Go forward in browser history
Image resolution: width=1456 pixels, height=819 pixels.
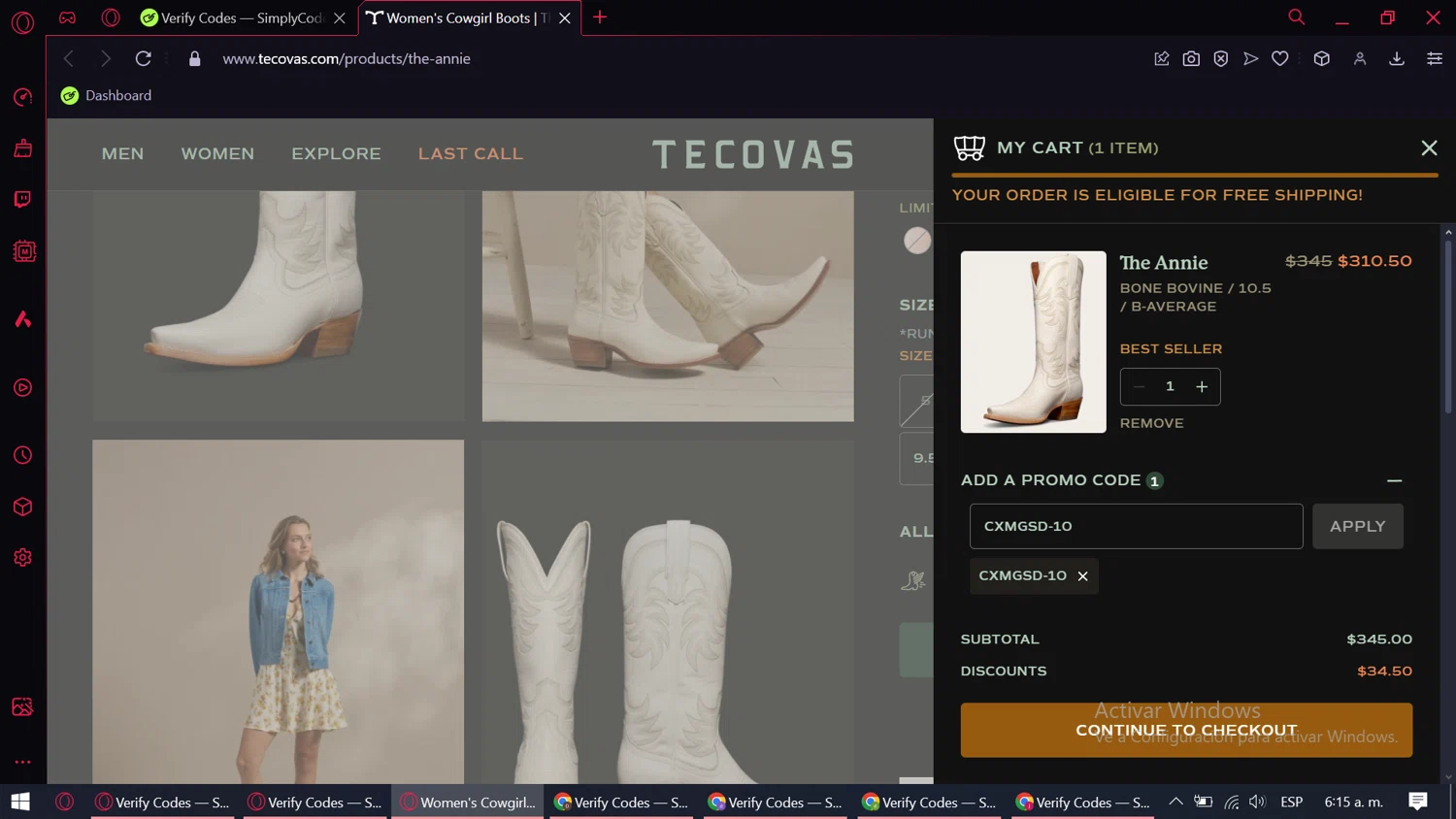[106, 58]
